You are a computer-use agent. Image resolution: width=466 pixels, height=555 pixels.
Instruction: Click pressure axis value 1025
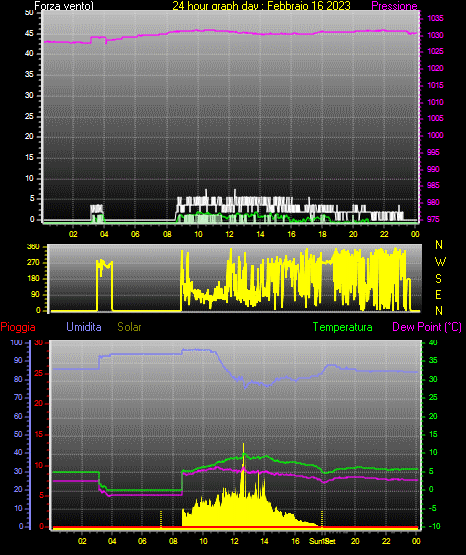point(435,51)
